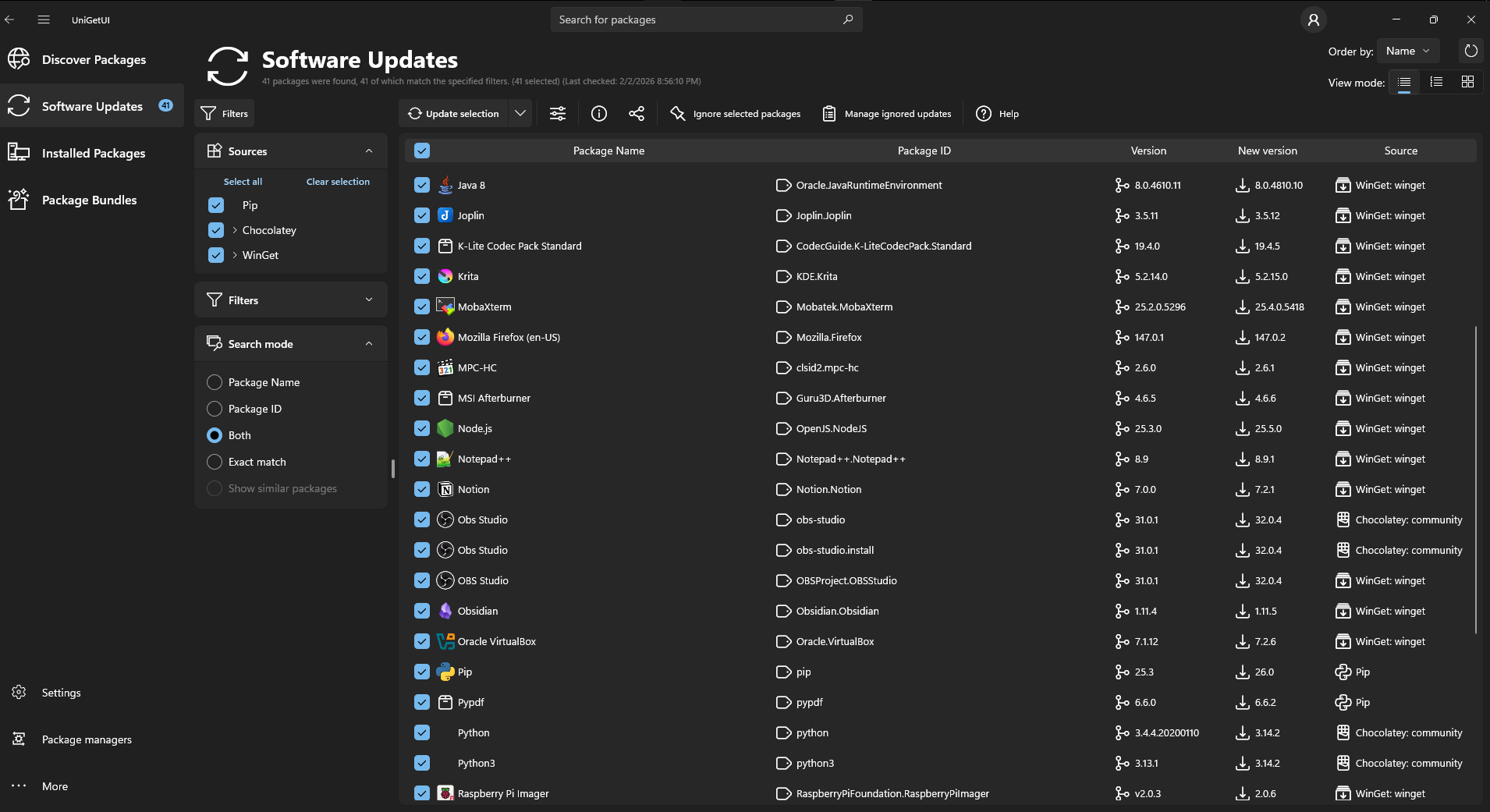Viewport: 1490px width, 812px height.
Task: Click the Notepad++ app icon
Action: 445,459
